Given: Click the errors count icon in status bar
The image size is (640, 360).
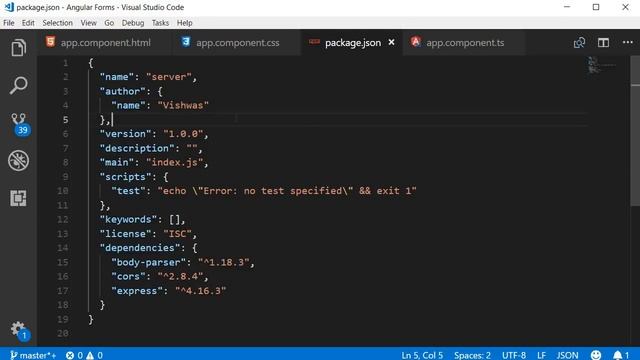Looking at the screenshot, I should click(70, 355).
